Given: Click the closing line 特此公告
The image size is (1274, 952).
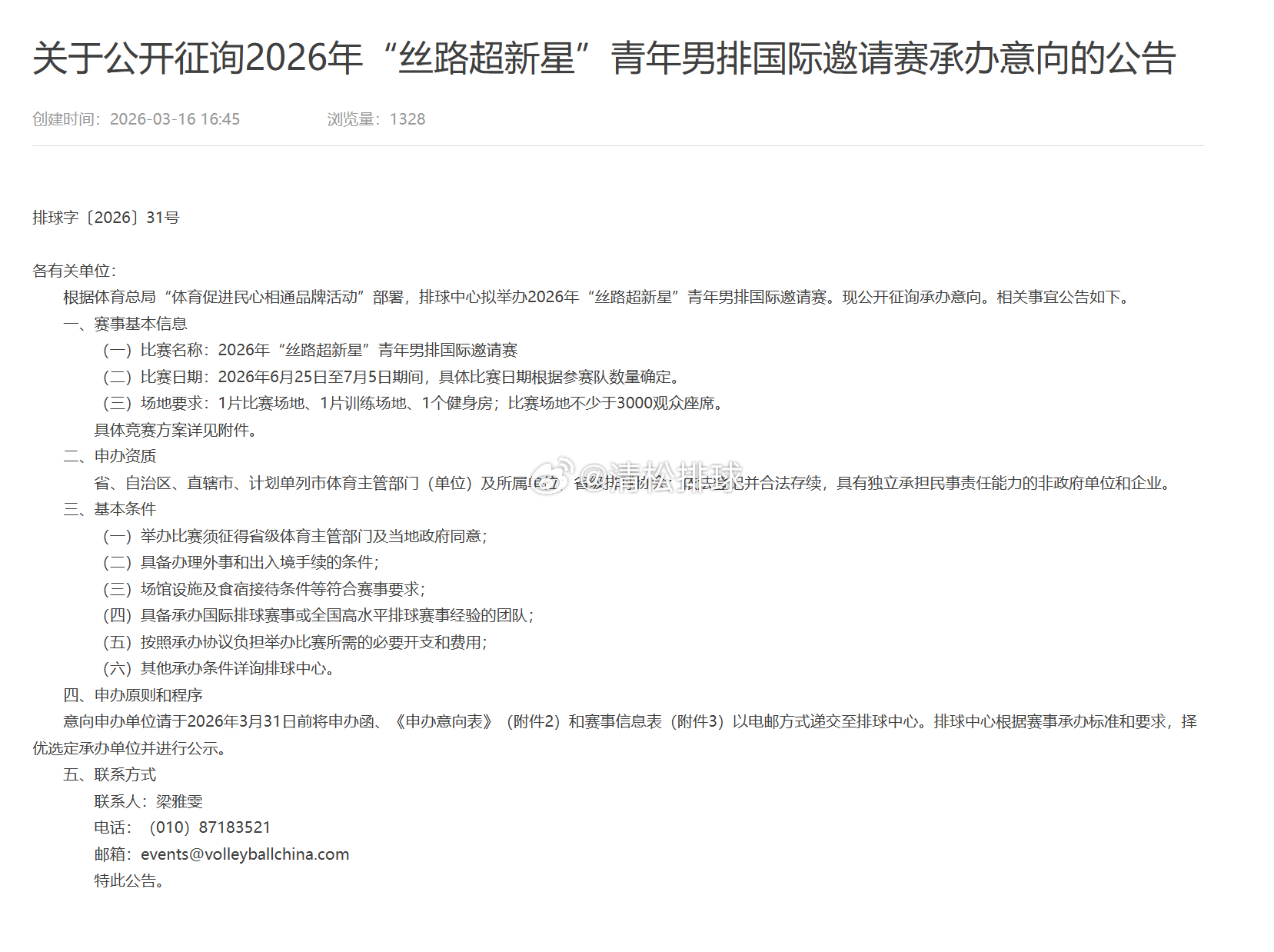Looking at the screenshot, I should click(x=128, y=881).
